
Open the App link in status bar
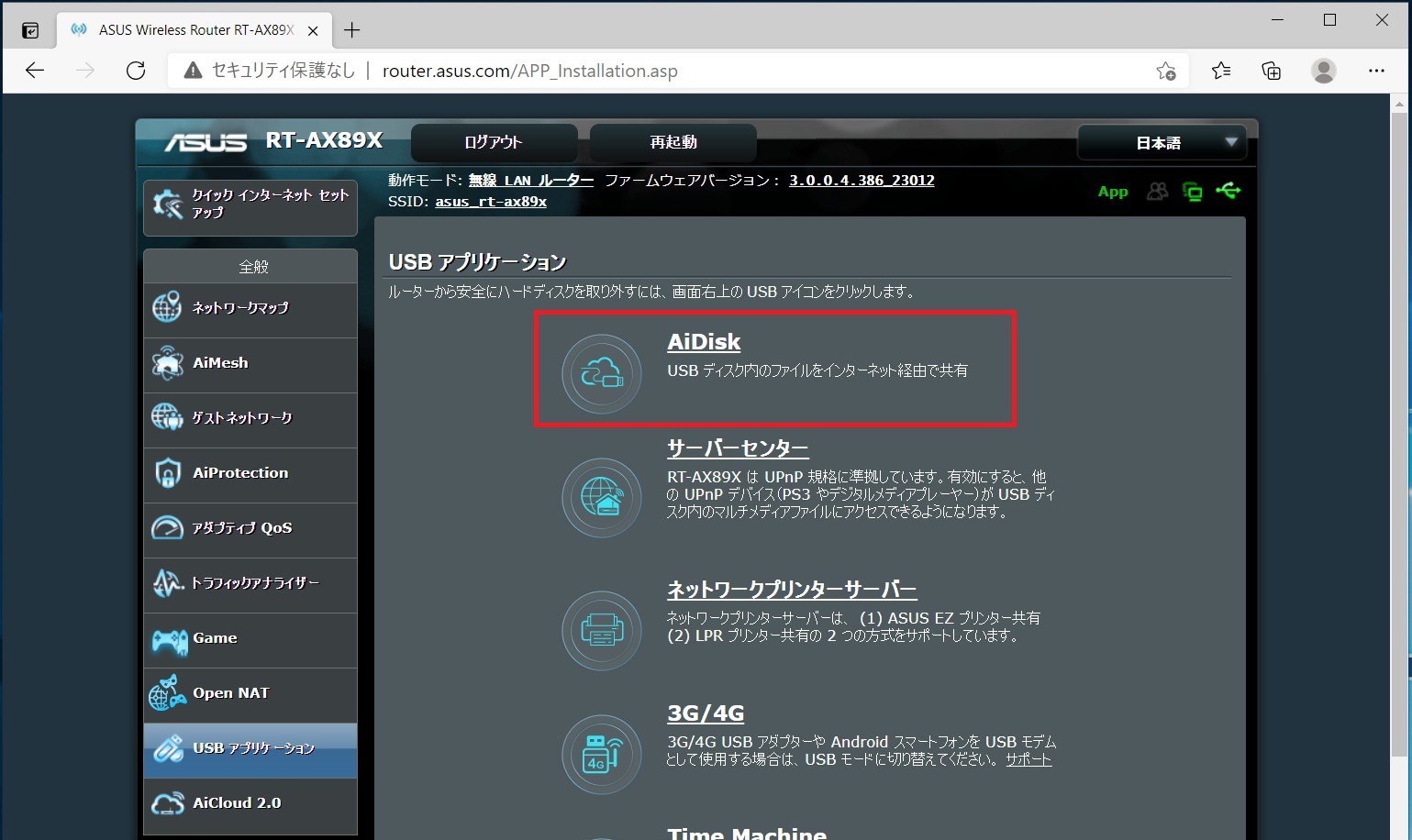(1113, 192)
